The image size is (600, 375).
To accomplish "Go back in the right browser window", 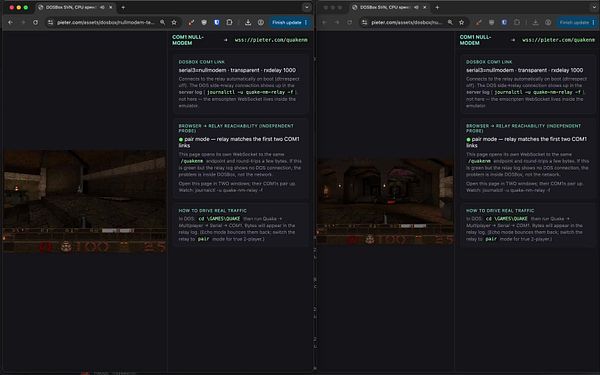I will point(324,23).
